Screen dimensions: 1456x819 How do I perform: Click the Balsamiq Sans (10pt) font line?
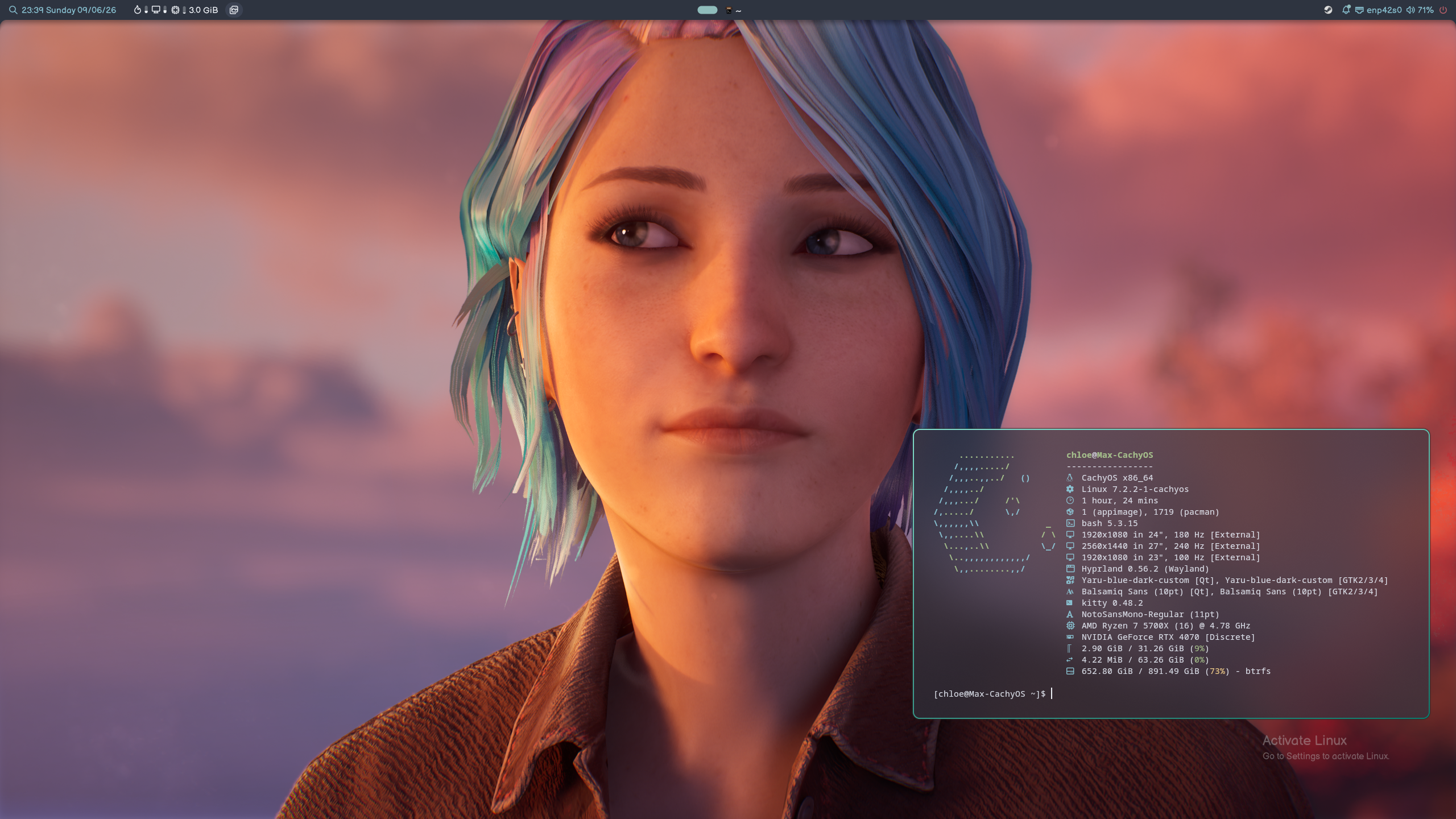[x=1229, y=591]
